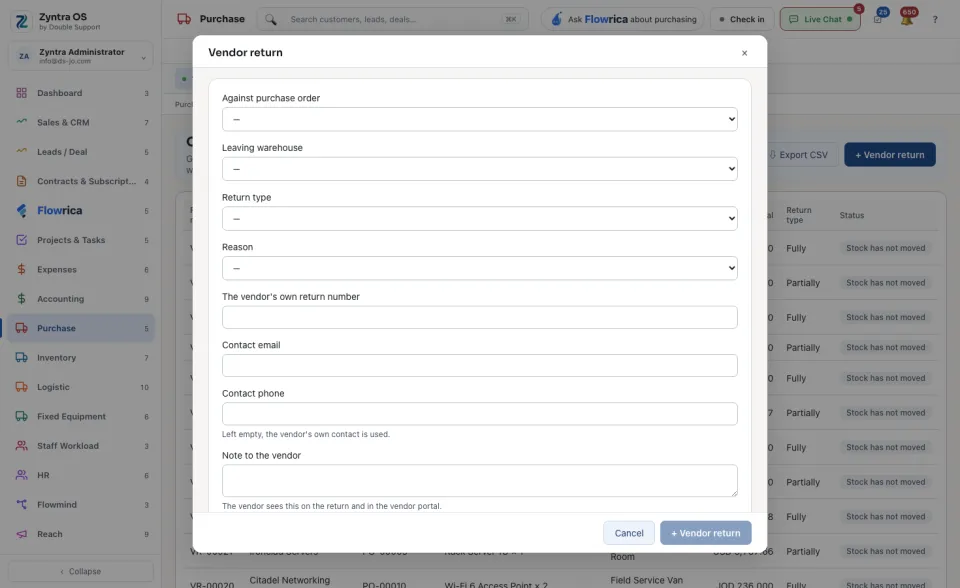Open the Expenses menu item

pyautogui.click(x=80, y=270)
